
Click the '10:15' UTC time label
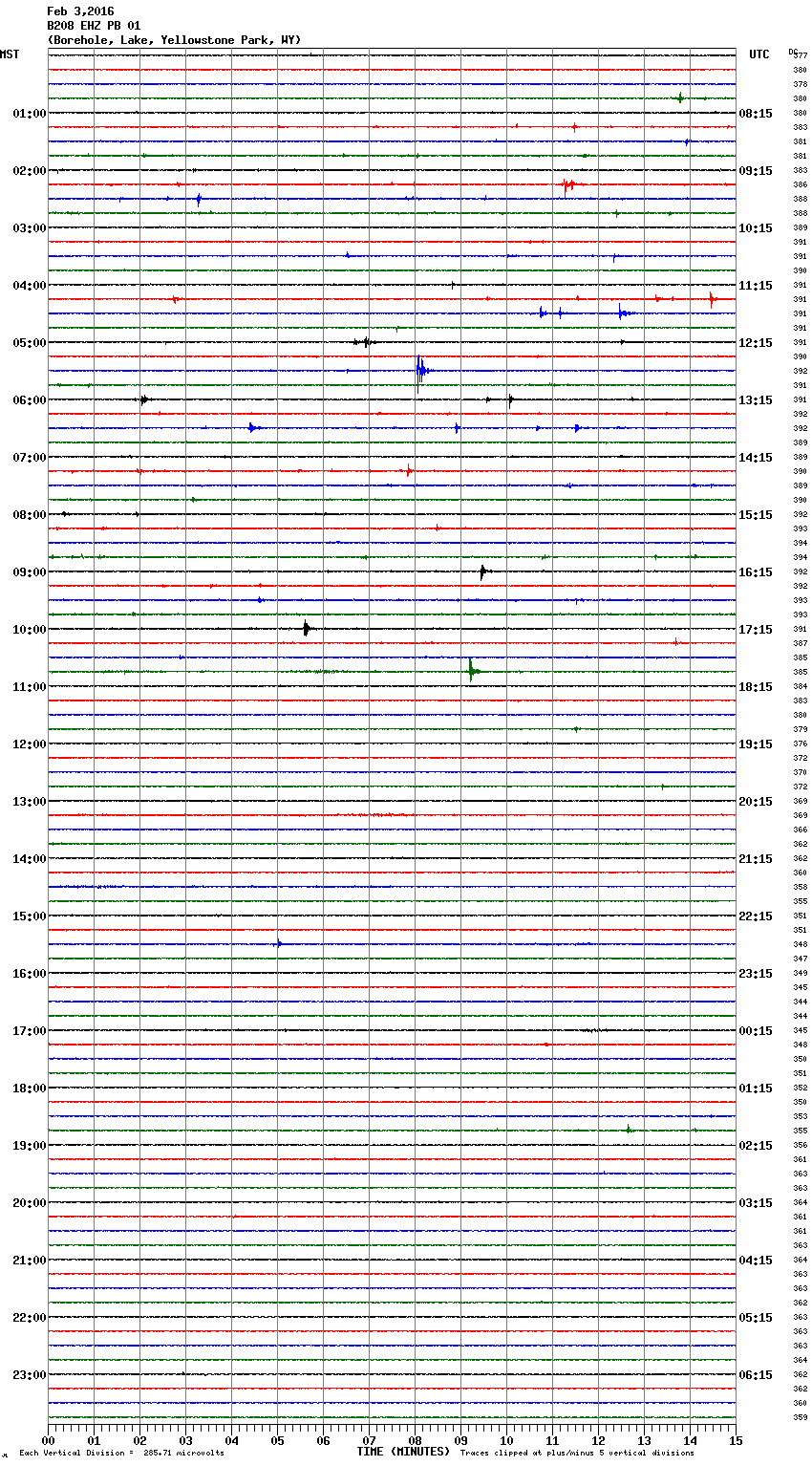point(756,228)
